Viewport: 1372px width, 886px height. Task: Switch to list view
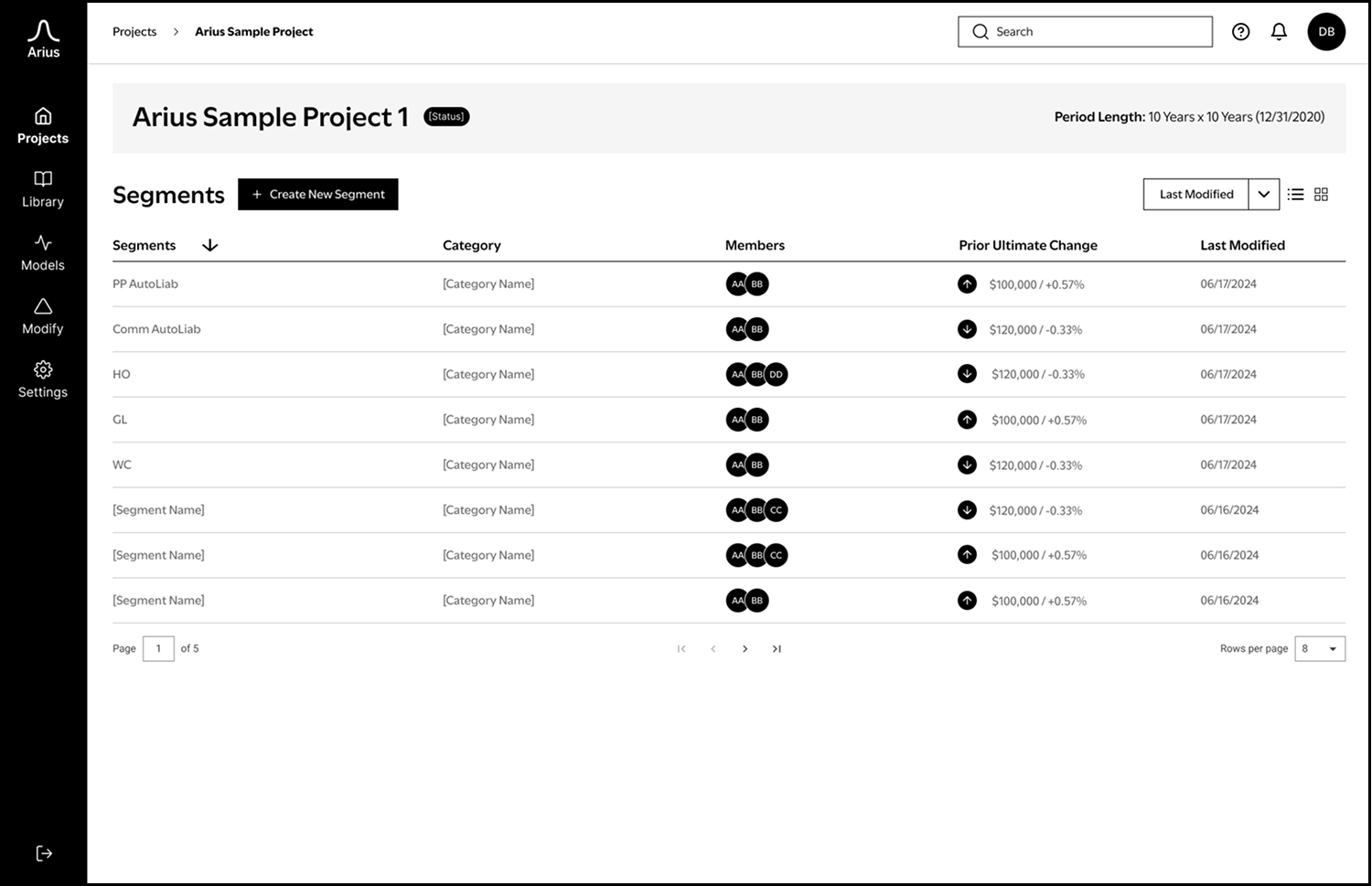[1295, 194]
